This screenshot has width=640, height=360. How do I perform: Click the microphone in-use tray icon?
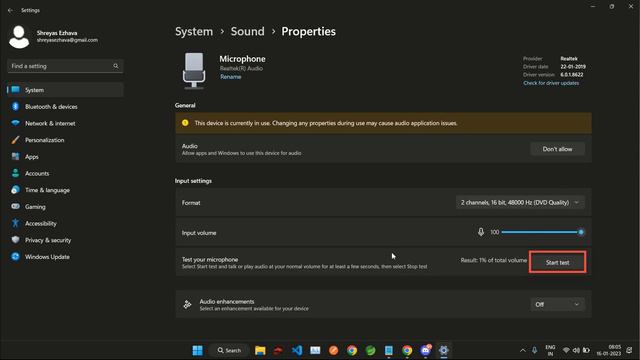point(534,350)
